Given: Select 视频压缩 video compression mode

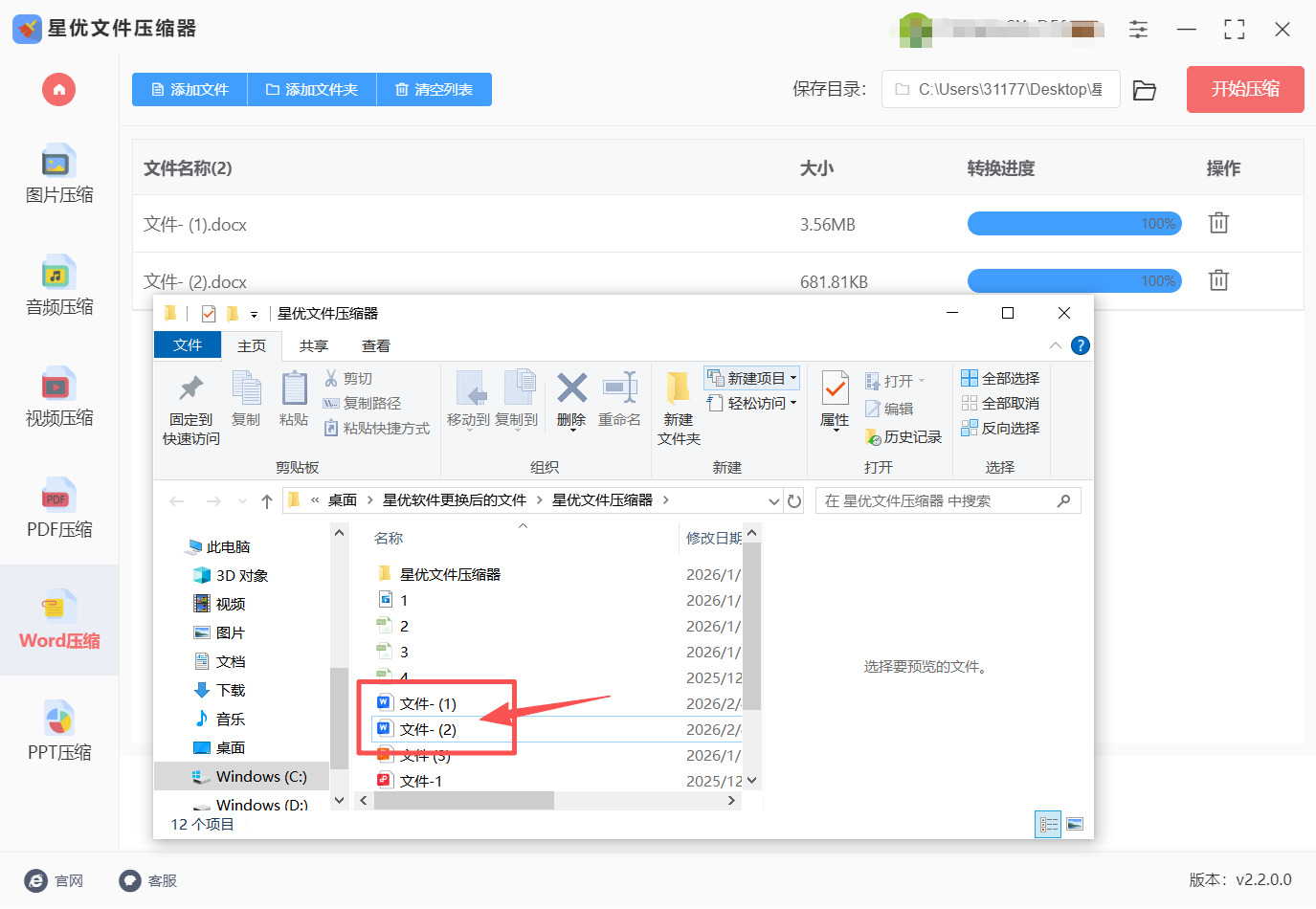Looking at the screenshot, I should pos(59,397).
